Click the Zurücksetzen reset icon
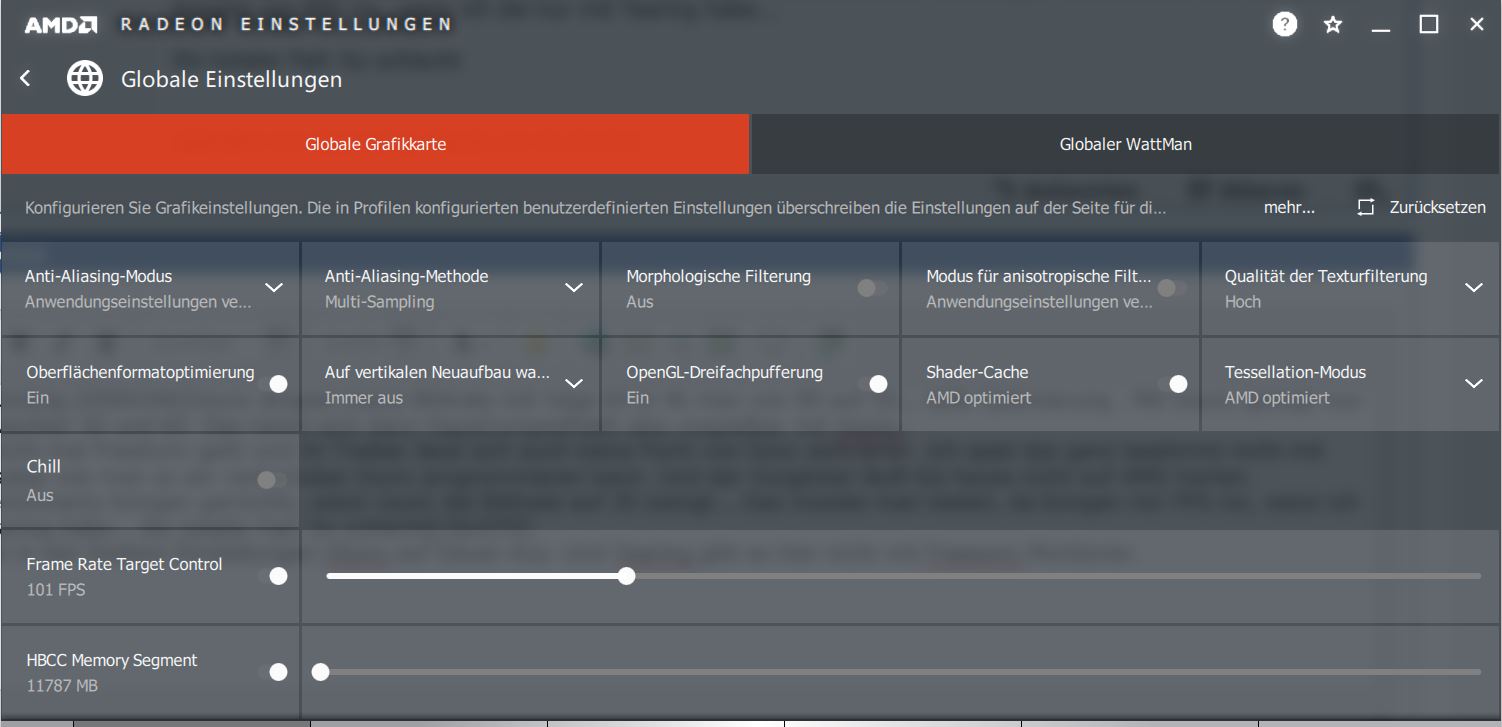Screen dimensions: 1502x727 point(1366,208)
